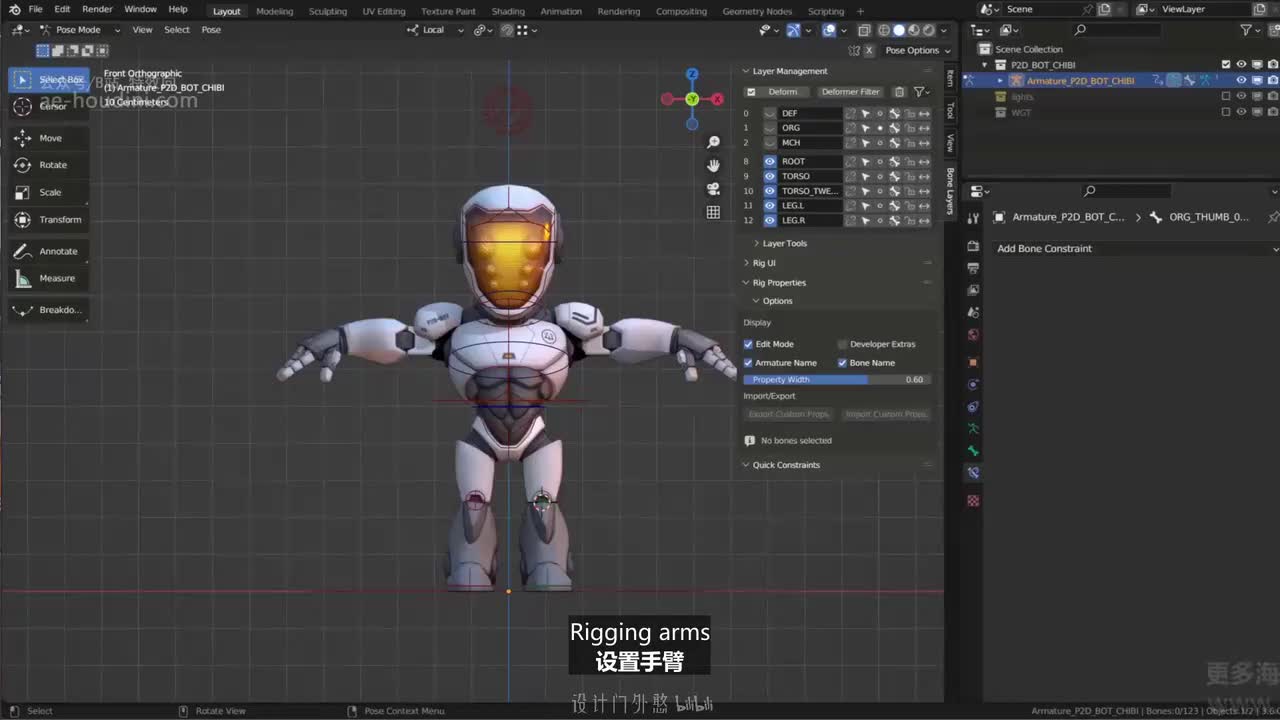The width and height of the screenshot is (1280, 720).
Task: Toggle camera view icon in viewport
Action: (713, 188)
